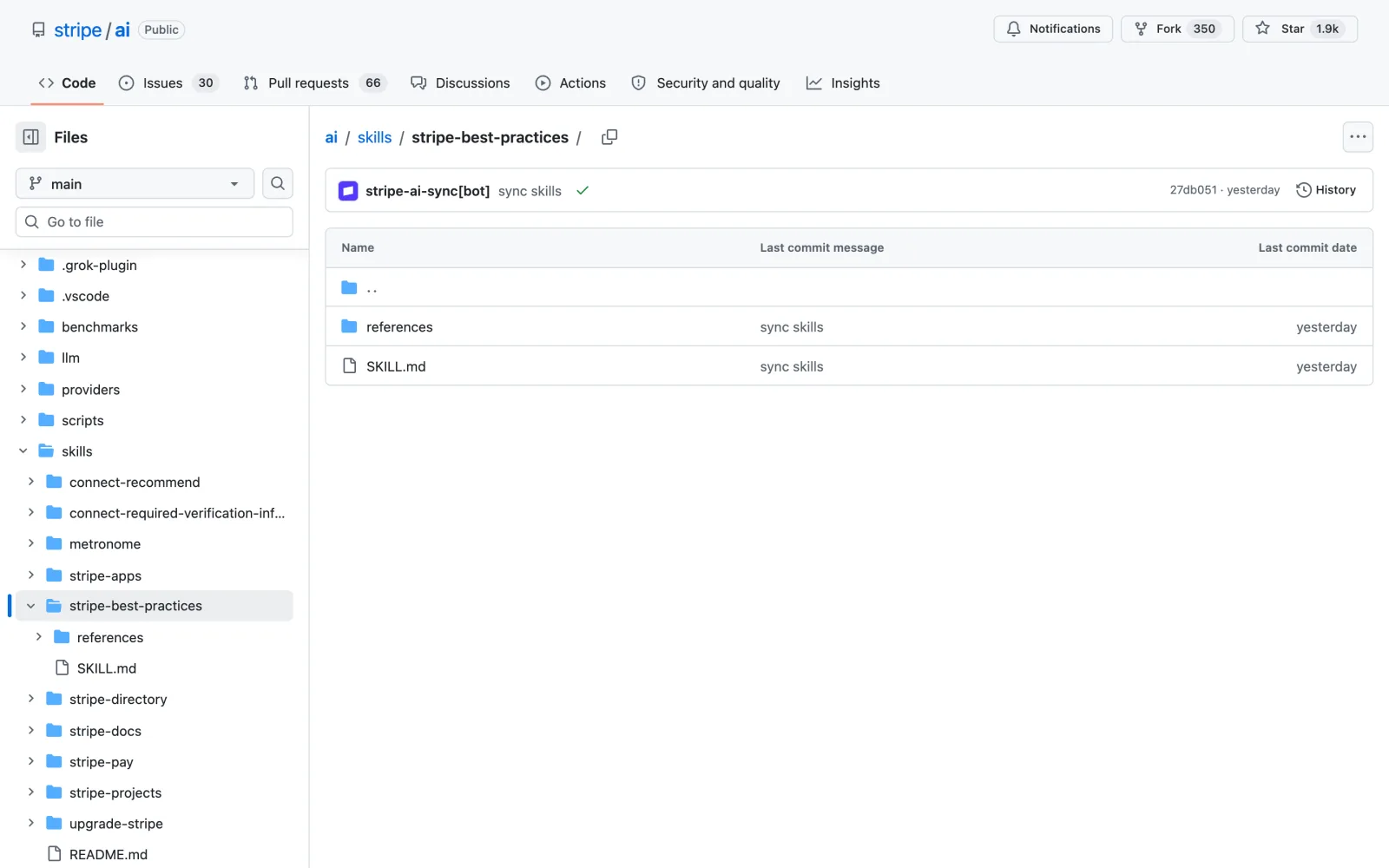
Task: Open SKILL.md in the file table
Action: [x=396, y=366]
